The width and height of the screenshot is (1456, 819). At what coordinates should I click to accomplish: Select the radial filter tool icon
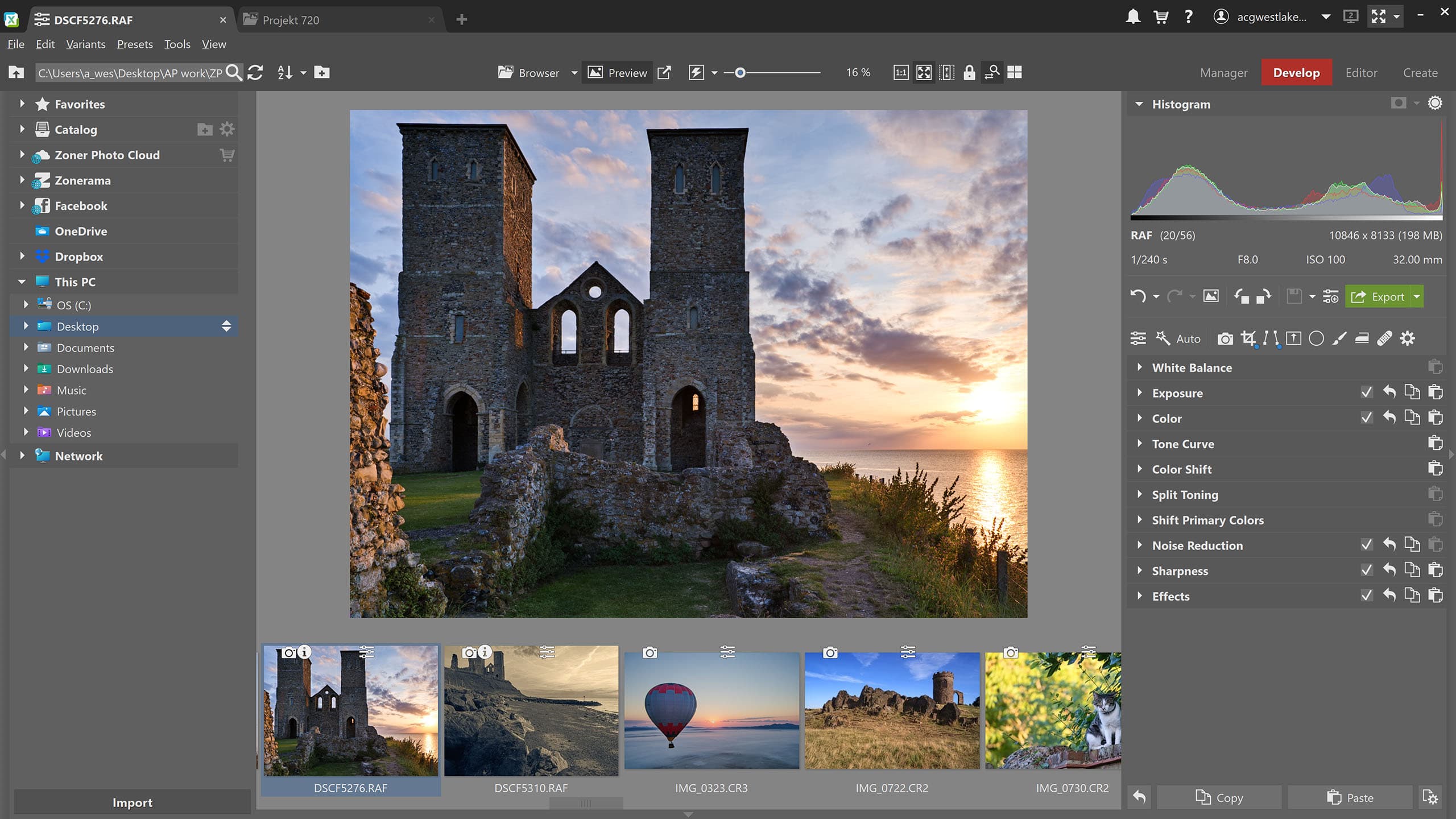[x=1316, y=338]
